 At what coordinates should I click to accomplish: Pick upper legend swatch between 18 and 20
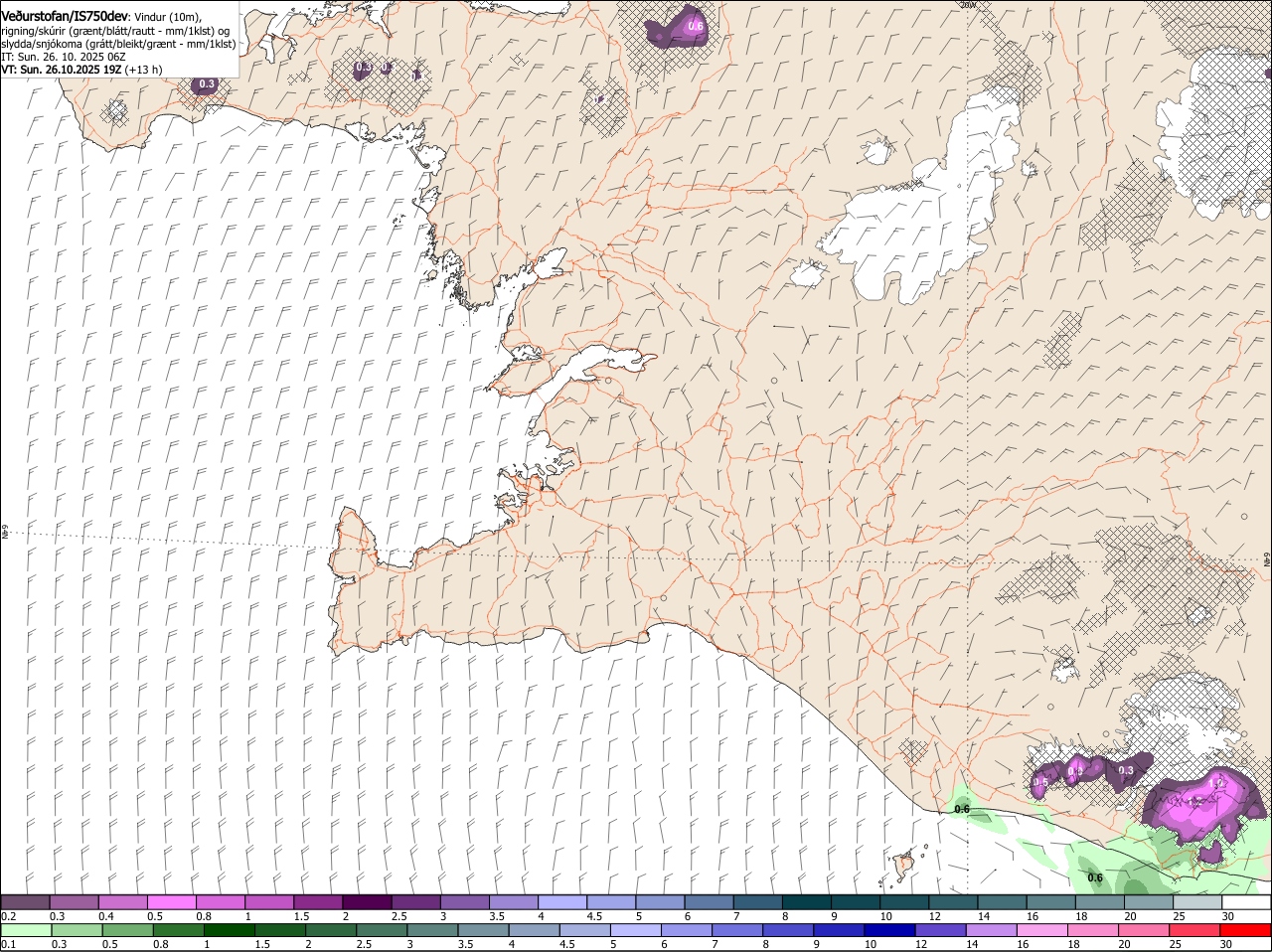[x=1101, y=901]
